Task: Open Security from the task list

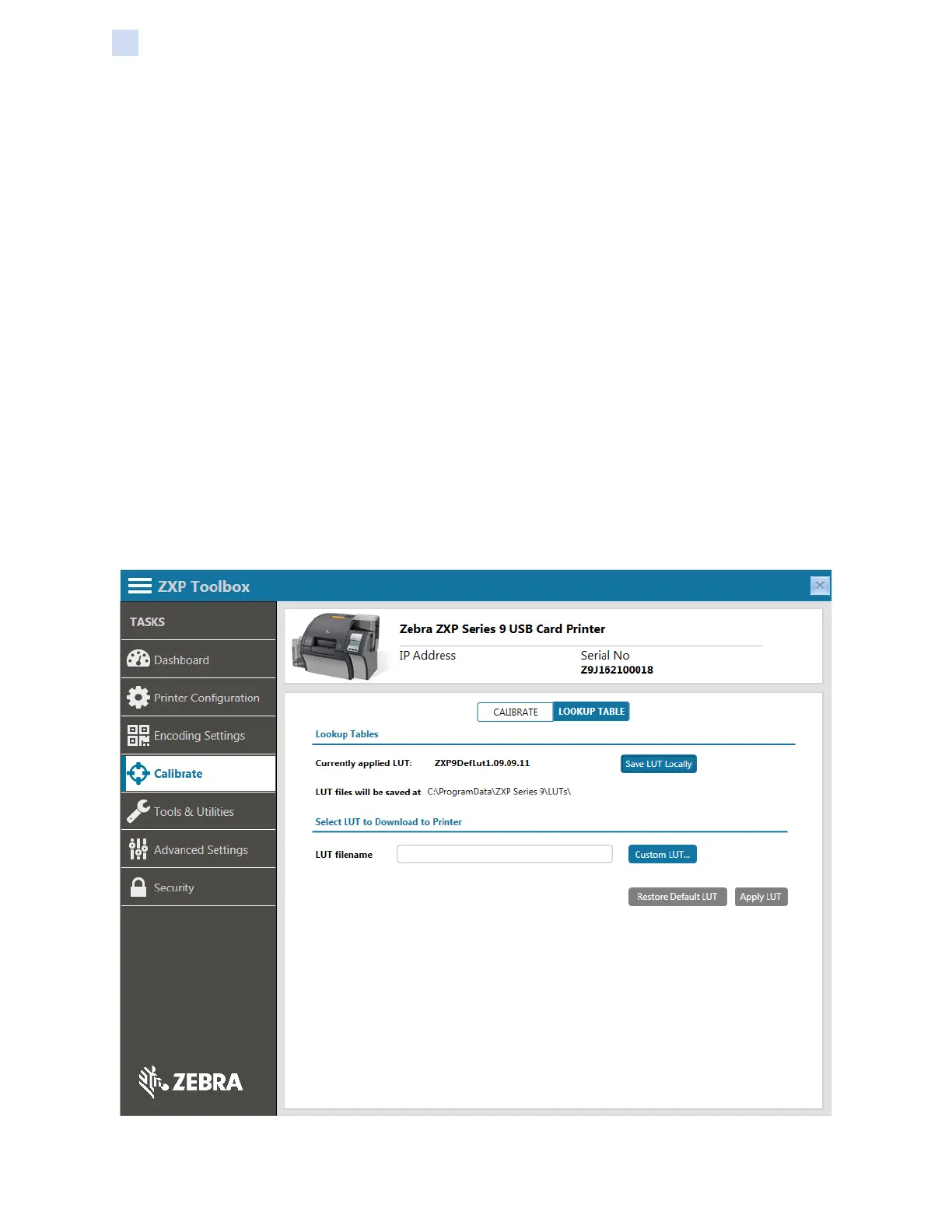Action: coord(198,887)
